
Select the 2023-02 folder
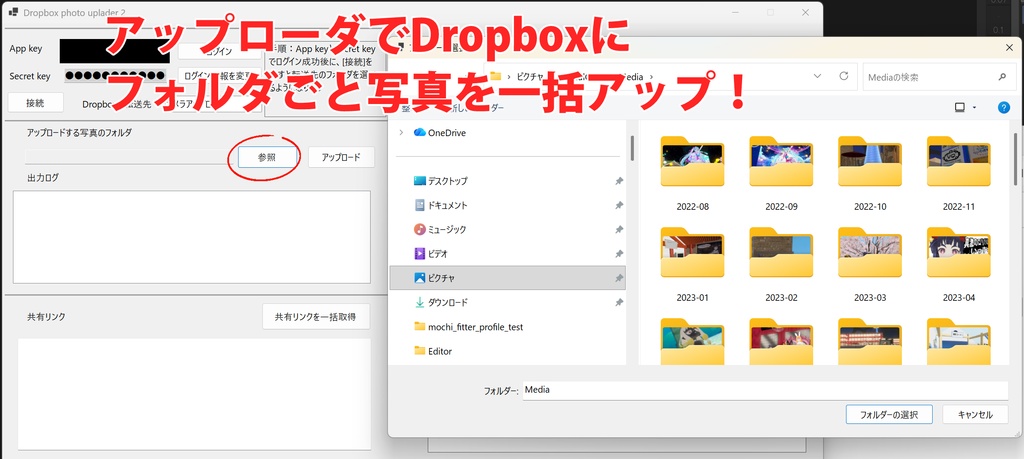[781, 264]
